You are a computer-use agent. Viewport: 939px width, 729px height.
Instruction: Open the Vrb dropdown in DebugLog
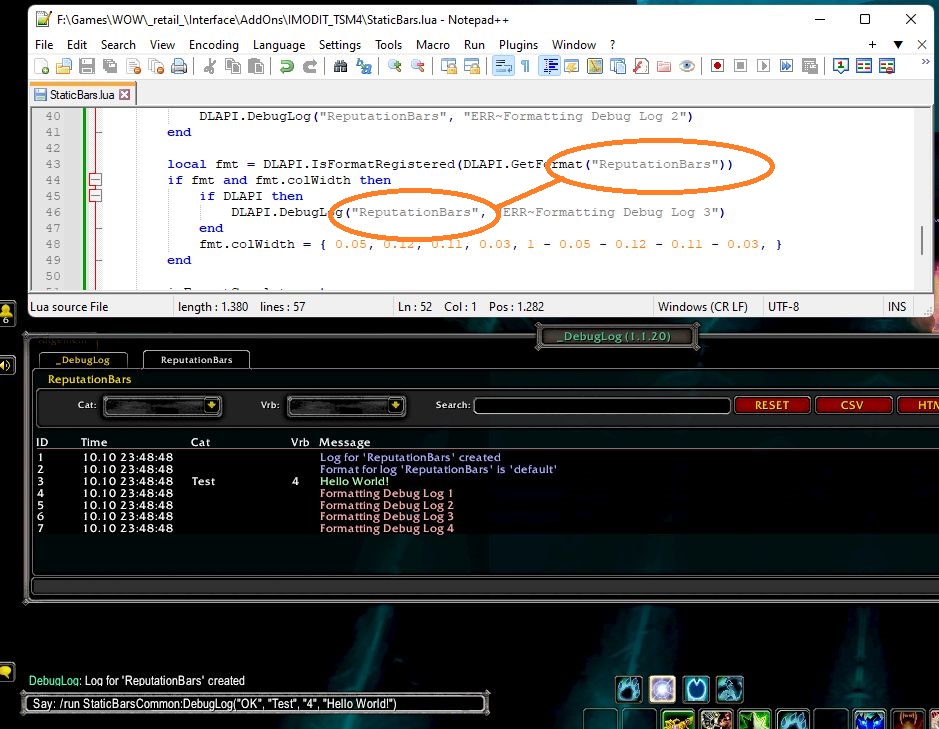(346, 406)
